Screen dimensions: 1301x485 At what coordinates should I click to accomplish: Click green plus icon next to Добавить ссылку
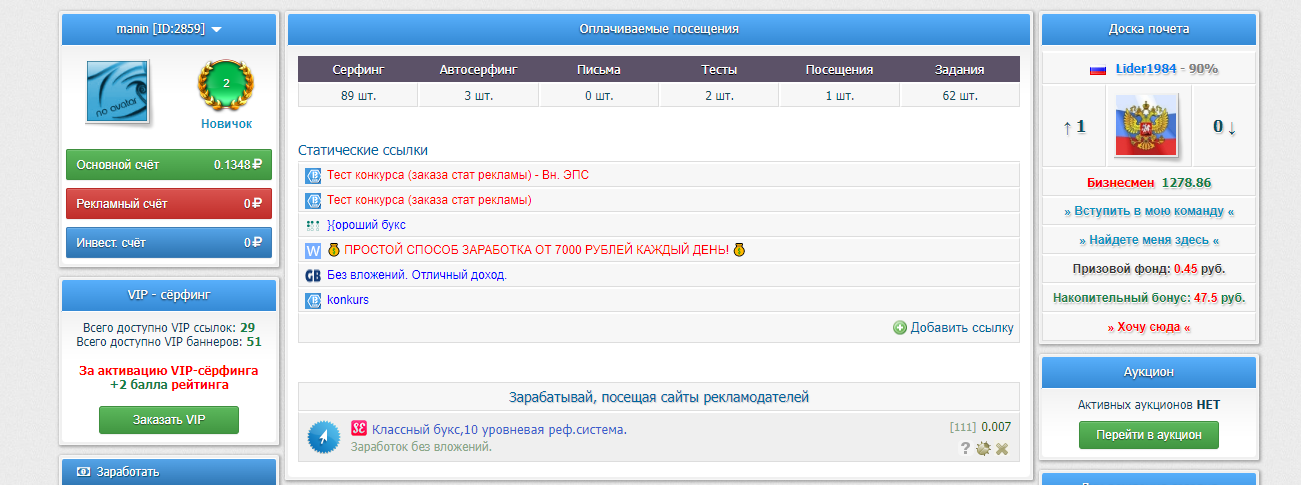(900, 327)
